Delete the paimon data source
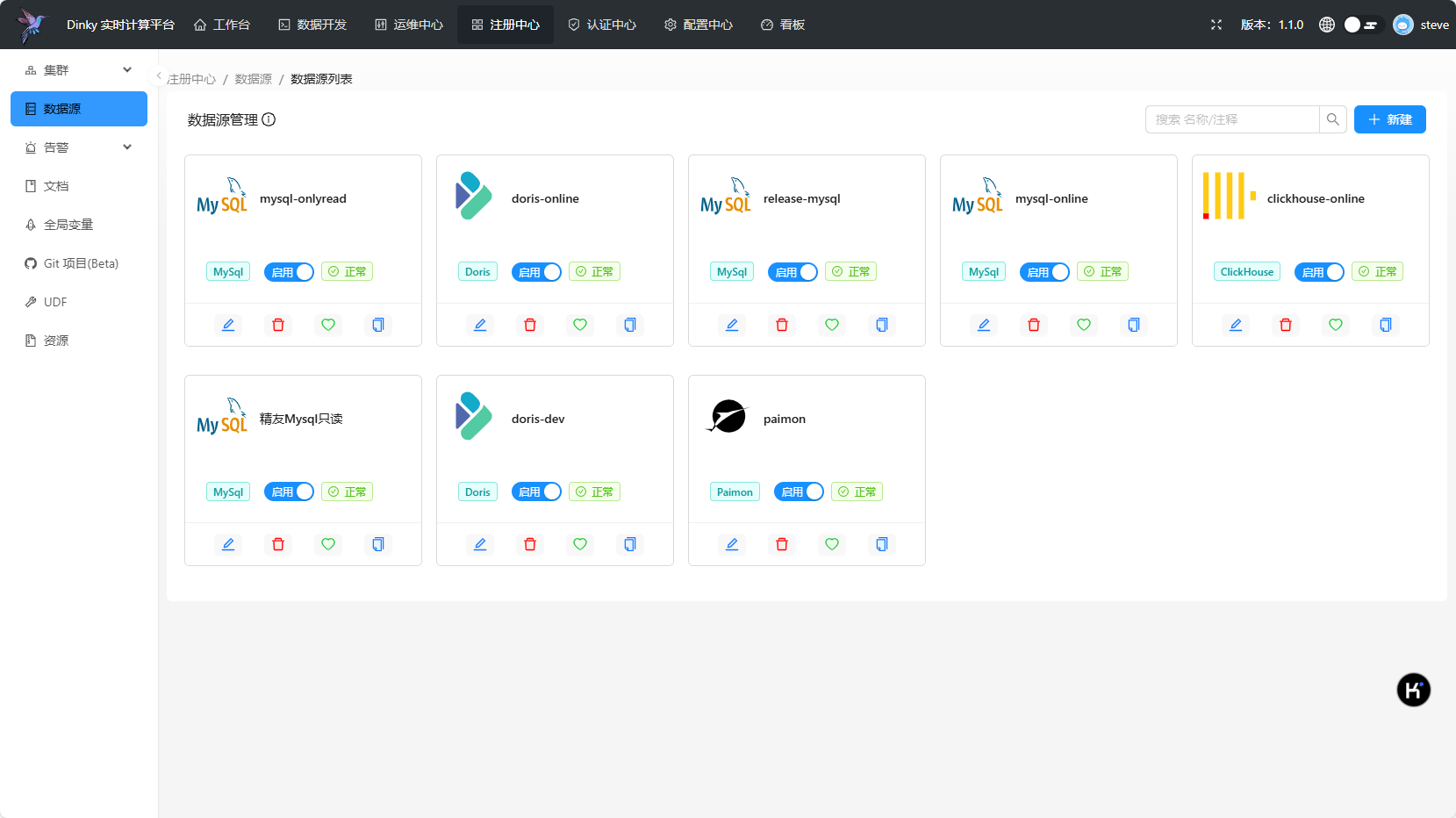 (x=782, y=544)
